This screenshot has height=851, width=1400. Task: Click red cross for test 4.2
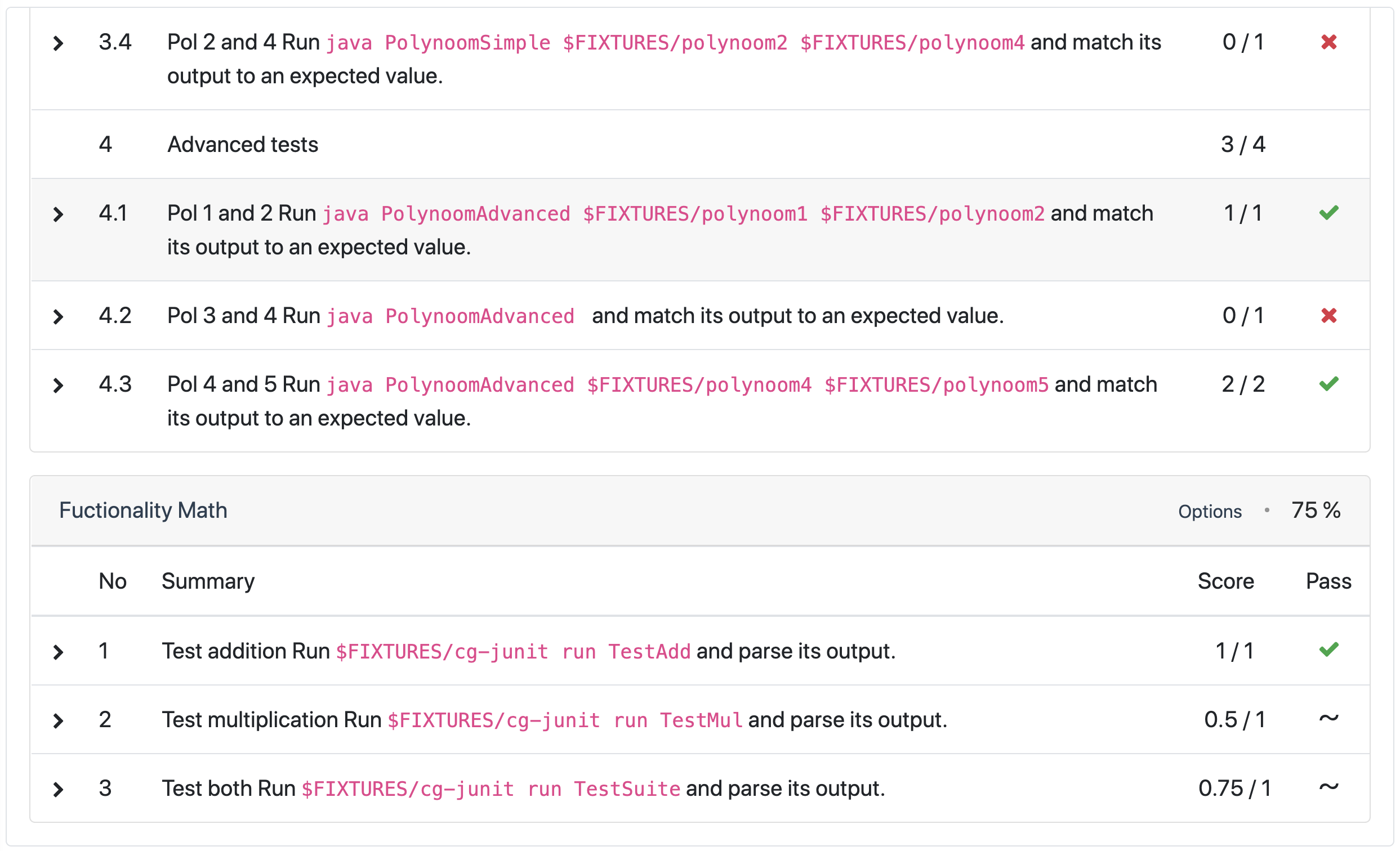tap(1328, 316)
